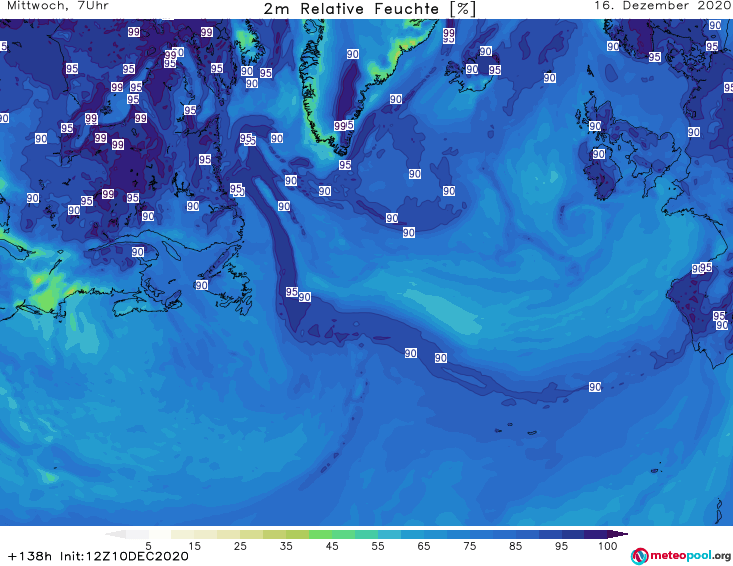Click the 90 label over western Iceland
The height and width of the screenshot is (566, 733).
(472, 69)
